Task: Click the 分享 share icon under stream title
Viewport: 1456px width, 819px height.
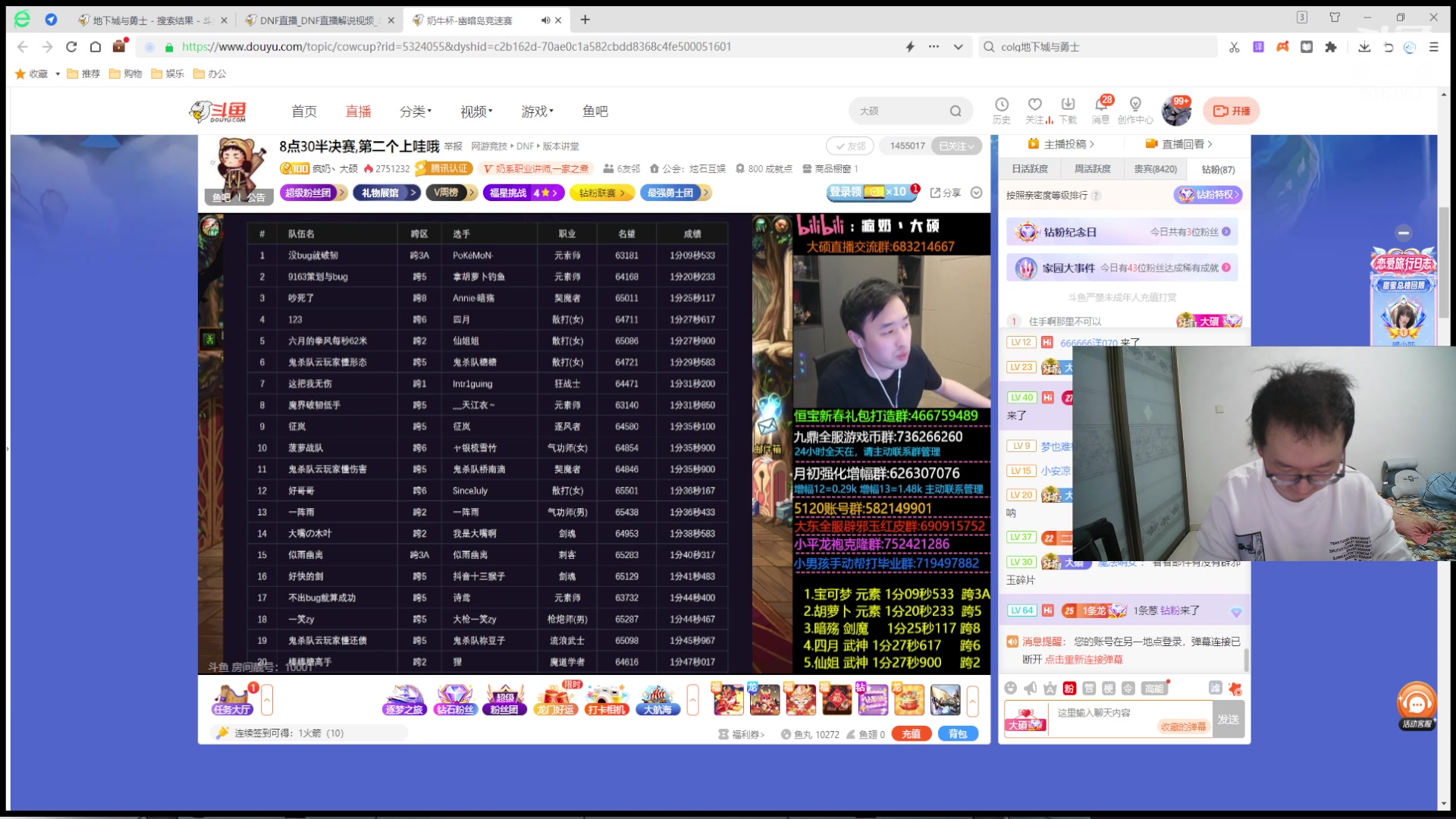Action: tap(945, 193)
